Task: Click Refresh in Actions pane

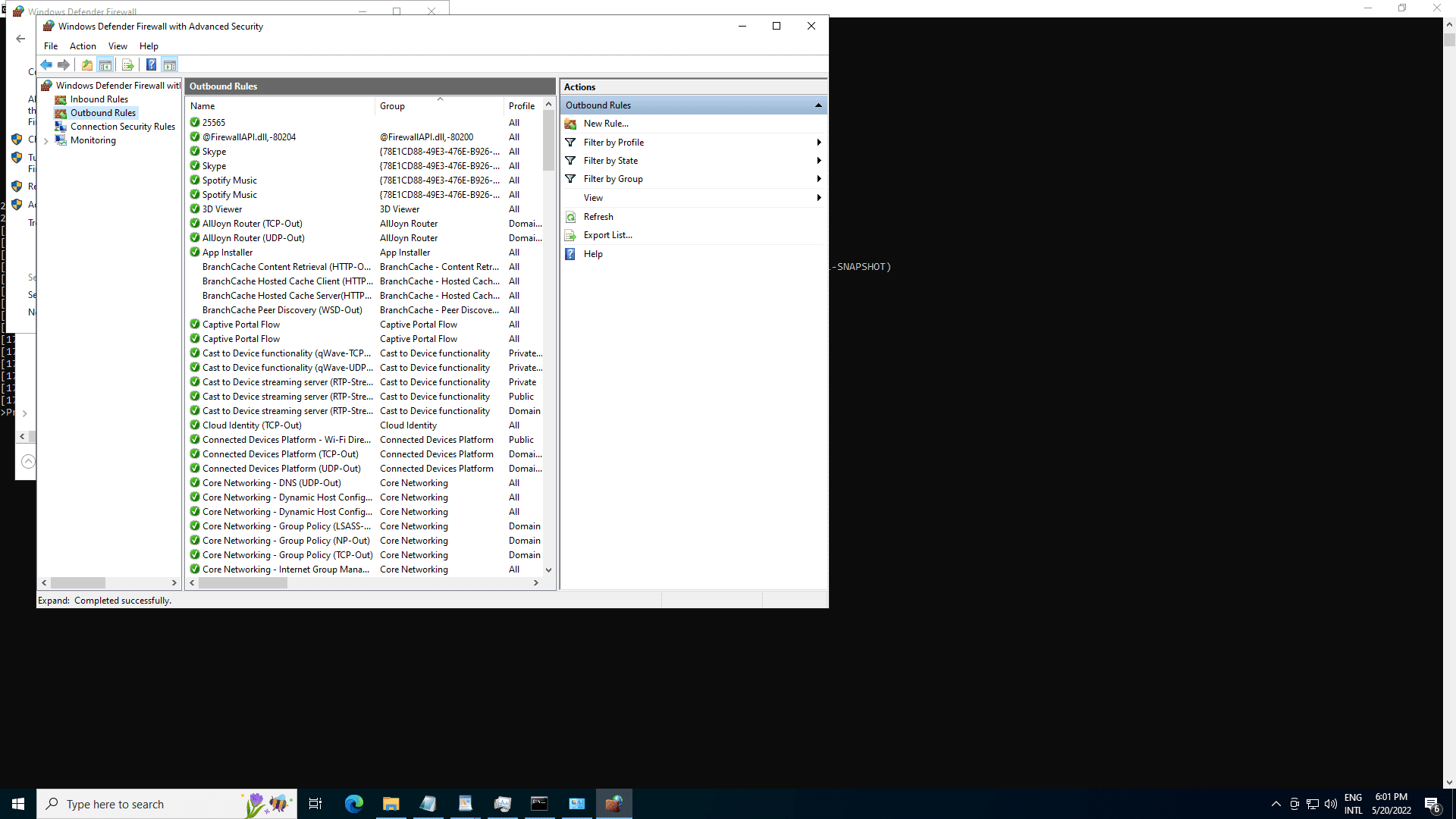Action: point(598,217)
